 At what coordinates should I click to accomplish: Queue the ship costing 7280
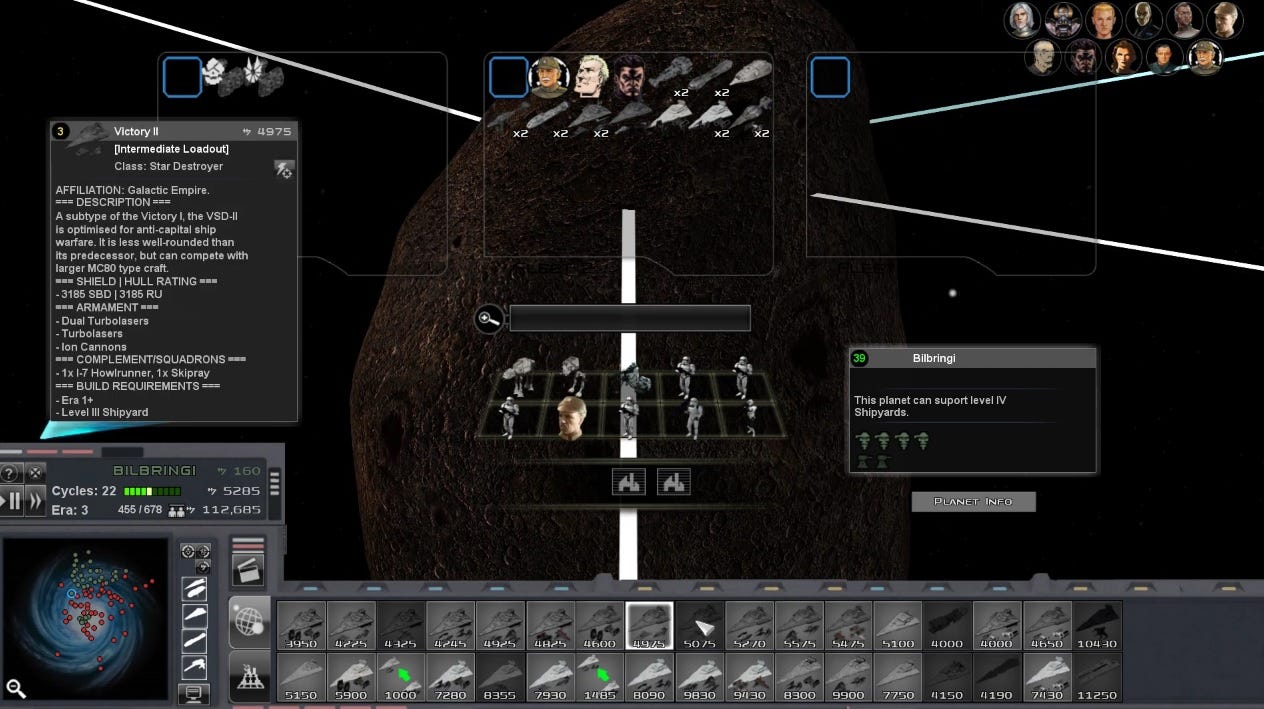tap(451, 678)
